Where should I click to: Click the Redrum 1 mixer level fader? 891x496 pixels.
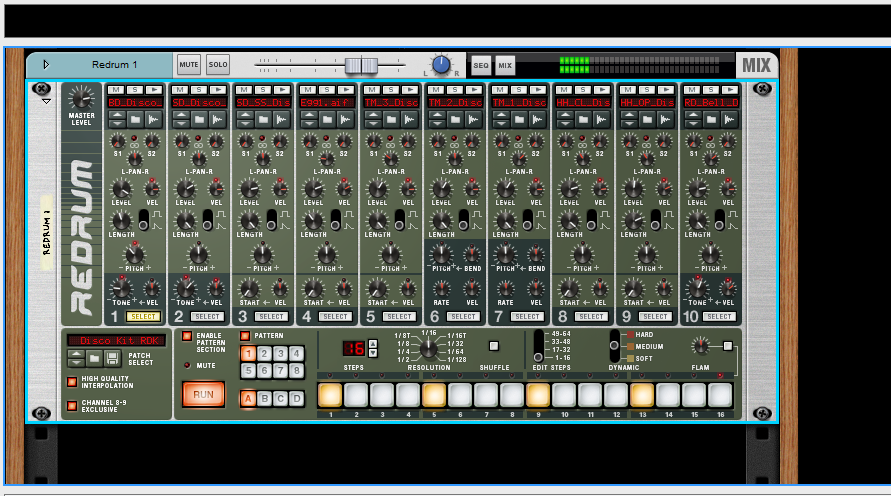coord(361,65)
